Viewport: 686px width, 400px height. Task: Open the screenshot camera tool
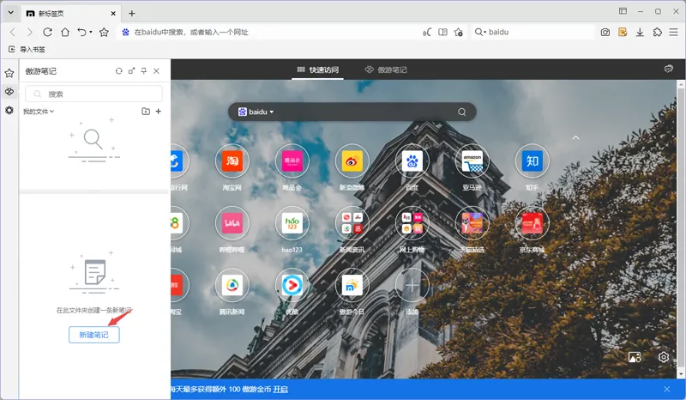click(x=605, y=32)
